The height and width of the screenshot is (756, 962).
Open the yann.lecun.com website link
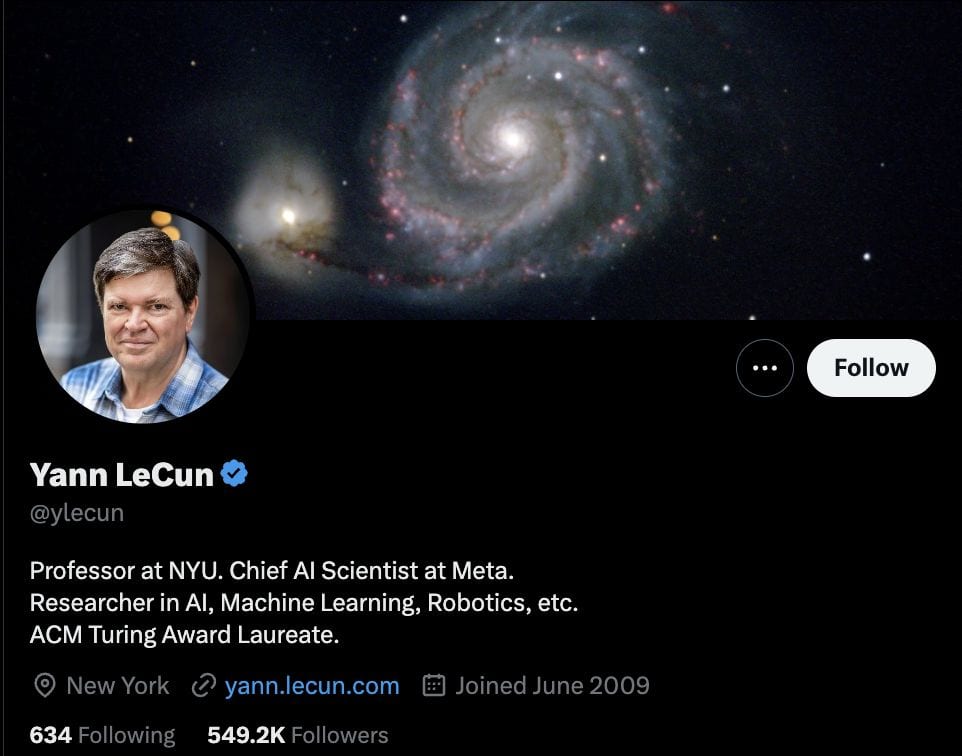point(312,685)
